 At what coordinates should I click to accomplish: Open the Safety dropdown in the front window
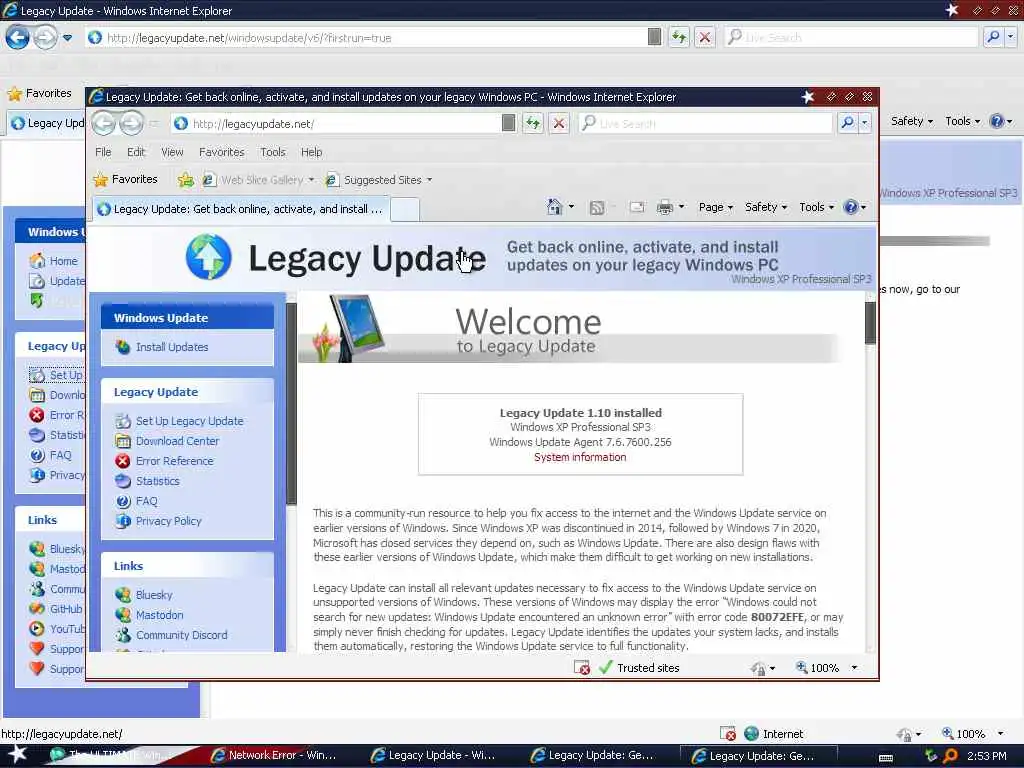pyautogui.click(x=765, y=207)
